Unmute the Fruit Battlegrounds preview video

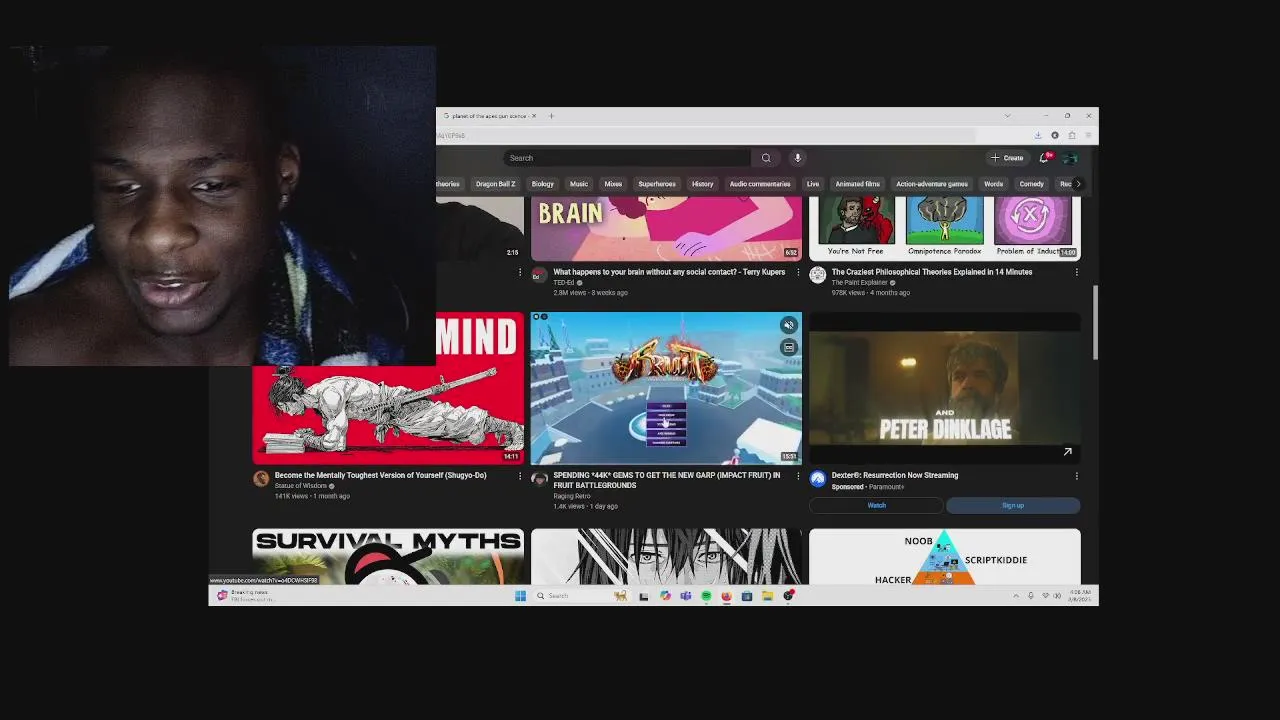pyautogui.click(x=789, y=325)
